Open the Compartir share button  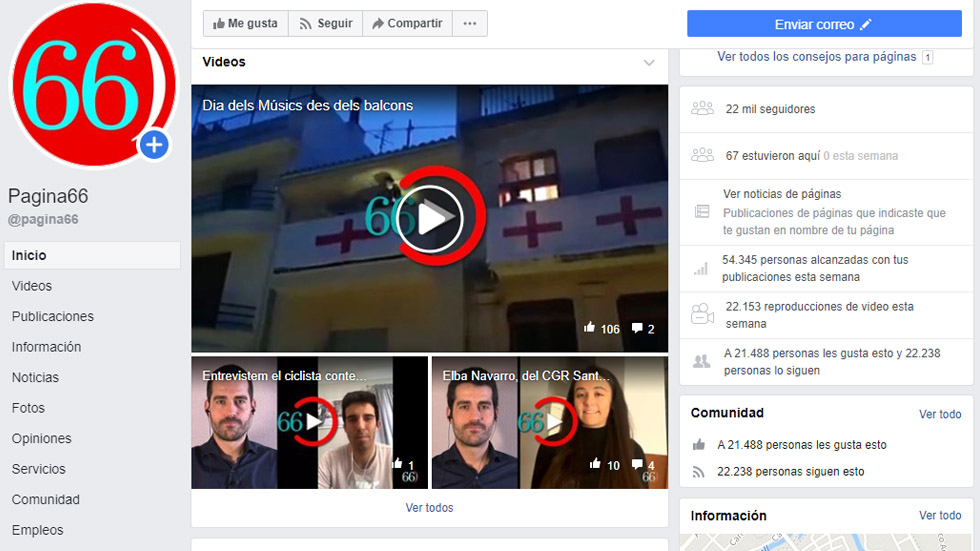point(407,24)
